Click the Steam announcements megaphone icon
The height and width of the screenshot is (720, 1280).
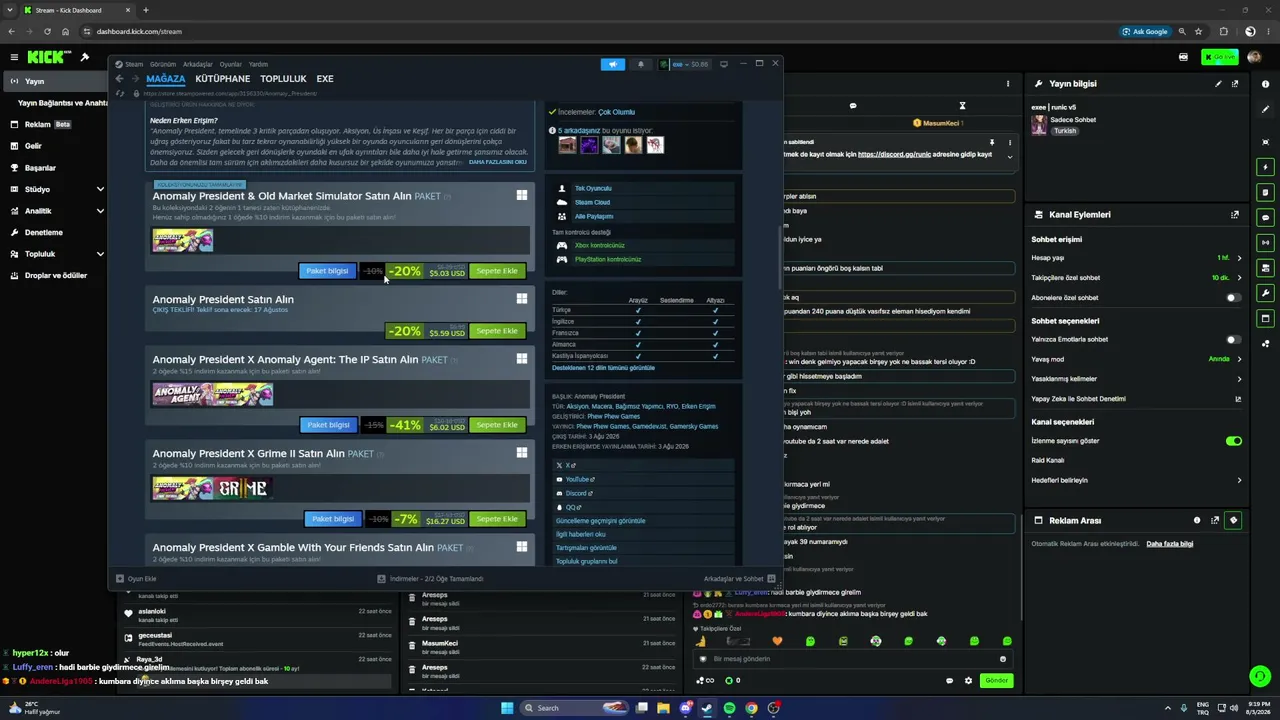[613, 64]
